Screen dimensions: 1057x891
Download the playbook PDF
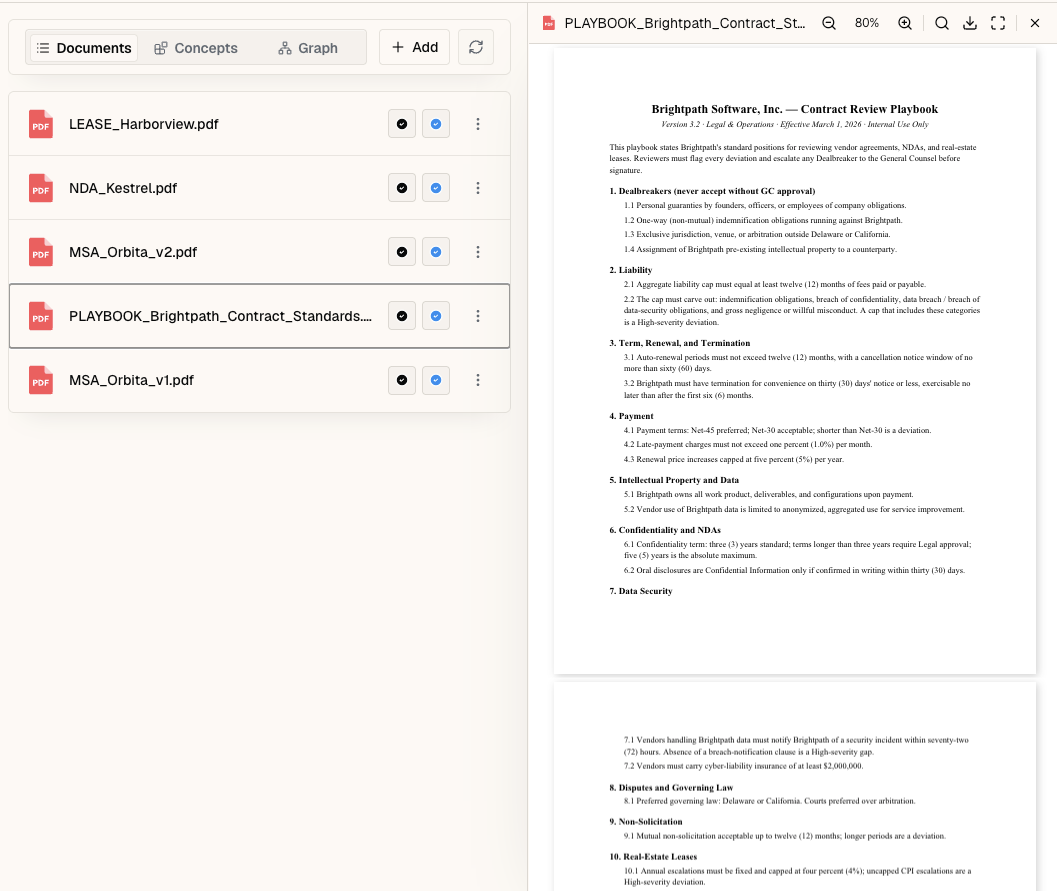[970, 23]
